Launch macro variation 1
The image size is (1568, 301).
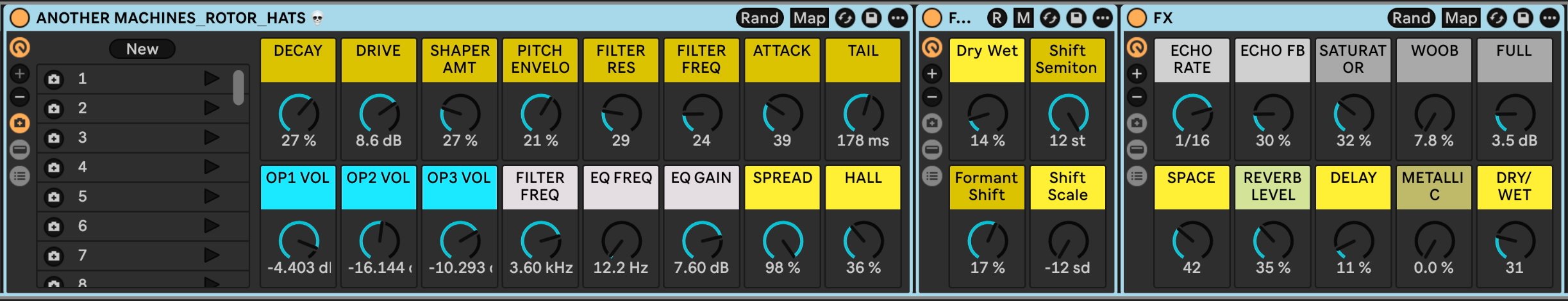[x=211, y=79]
